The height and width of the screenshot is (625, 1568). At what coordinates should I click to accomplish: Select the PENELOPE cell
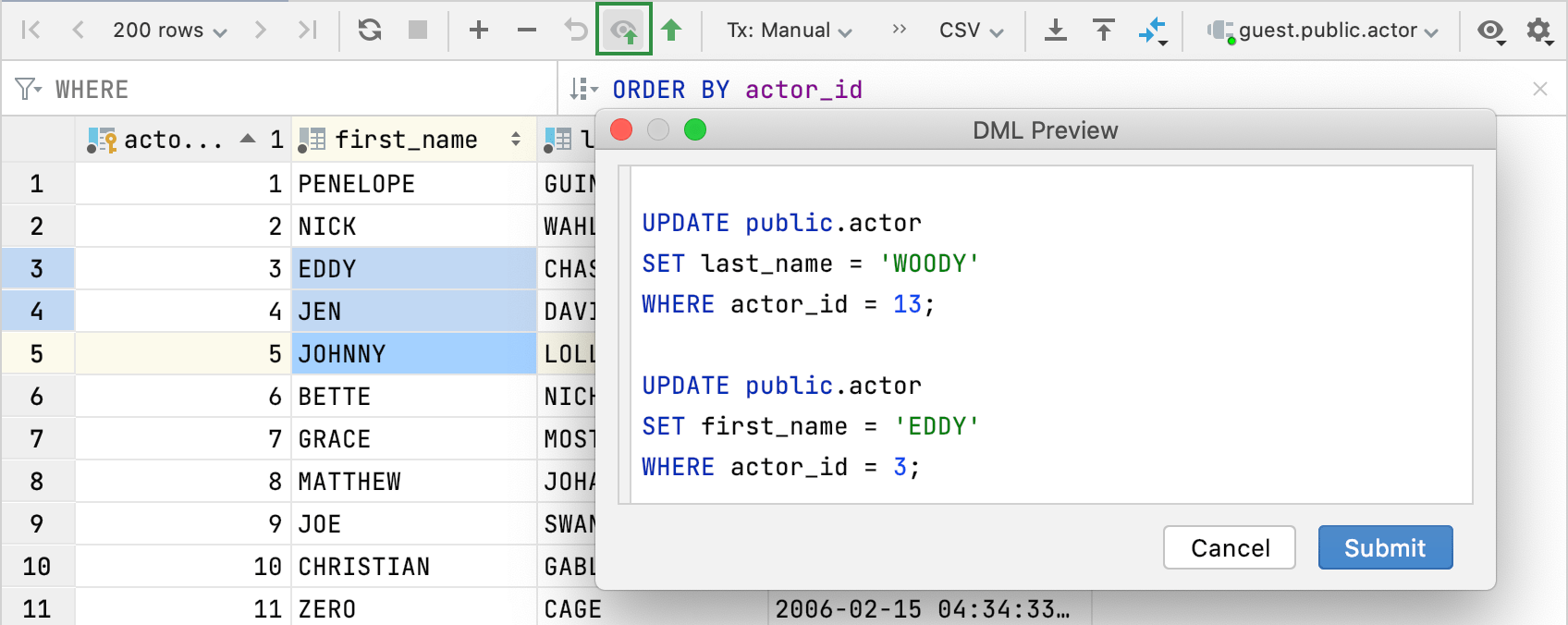click(x=414, y=184)
